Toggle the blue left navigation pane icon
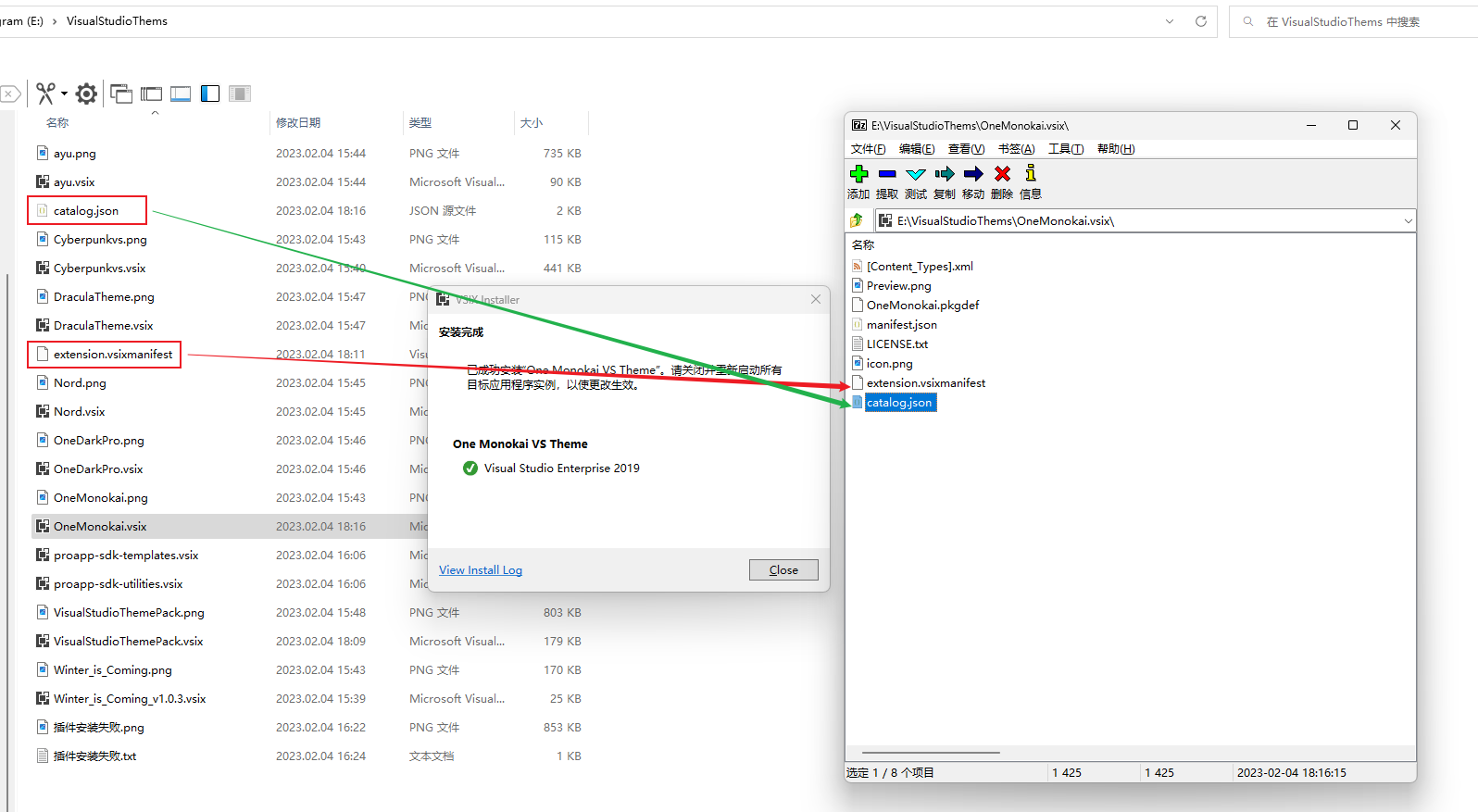The height and width of the screenshot is (812, 1478). (x=210, y=94)
